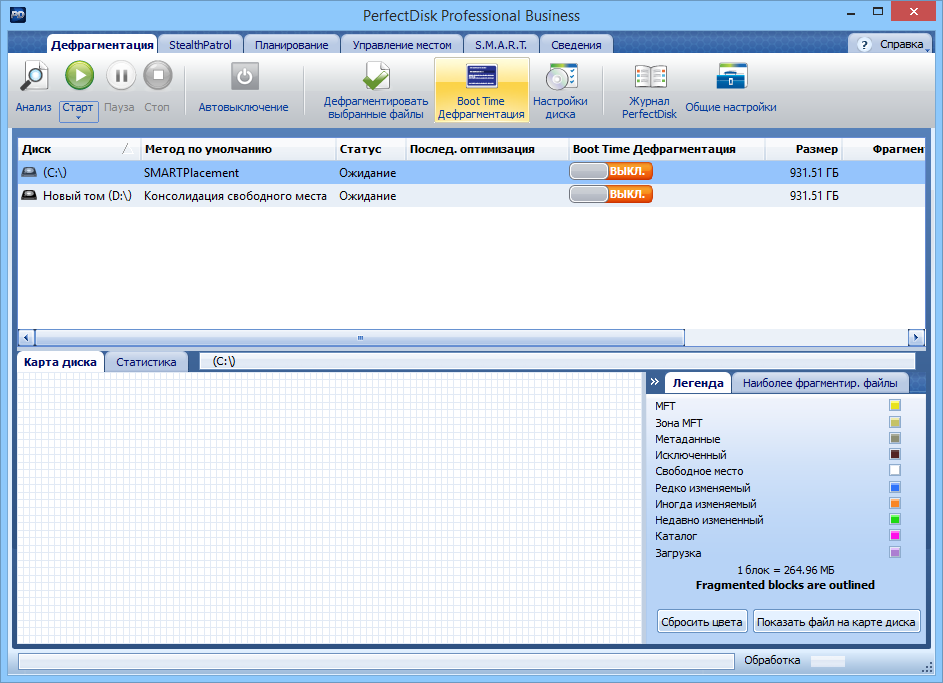943x683 pixels.
Task: Open the Сведения tab
Action: 576,45
